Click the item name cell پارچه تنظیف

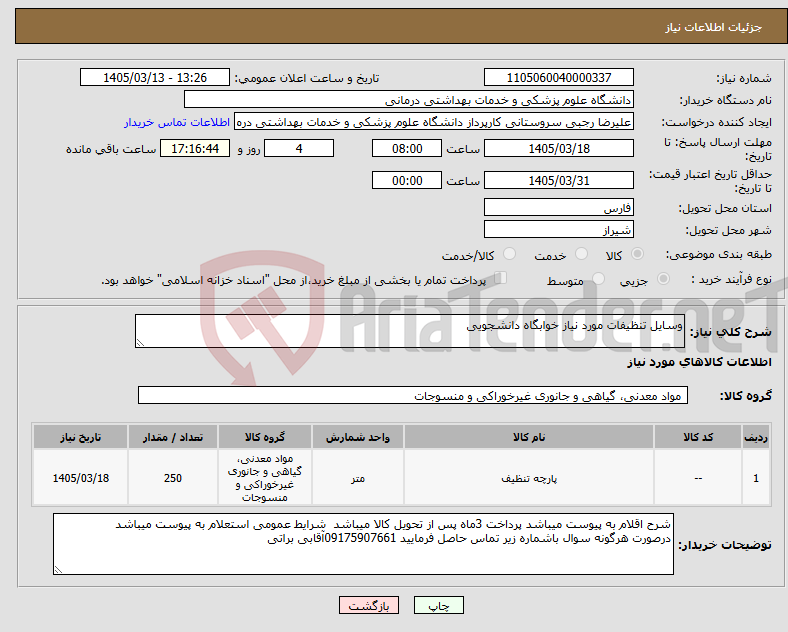coord(529,478)
